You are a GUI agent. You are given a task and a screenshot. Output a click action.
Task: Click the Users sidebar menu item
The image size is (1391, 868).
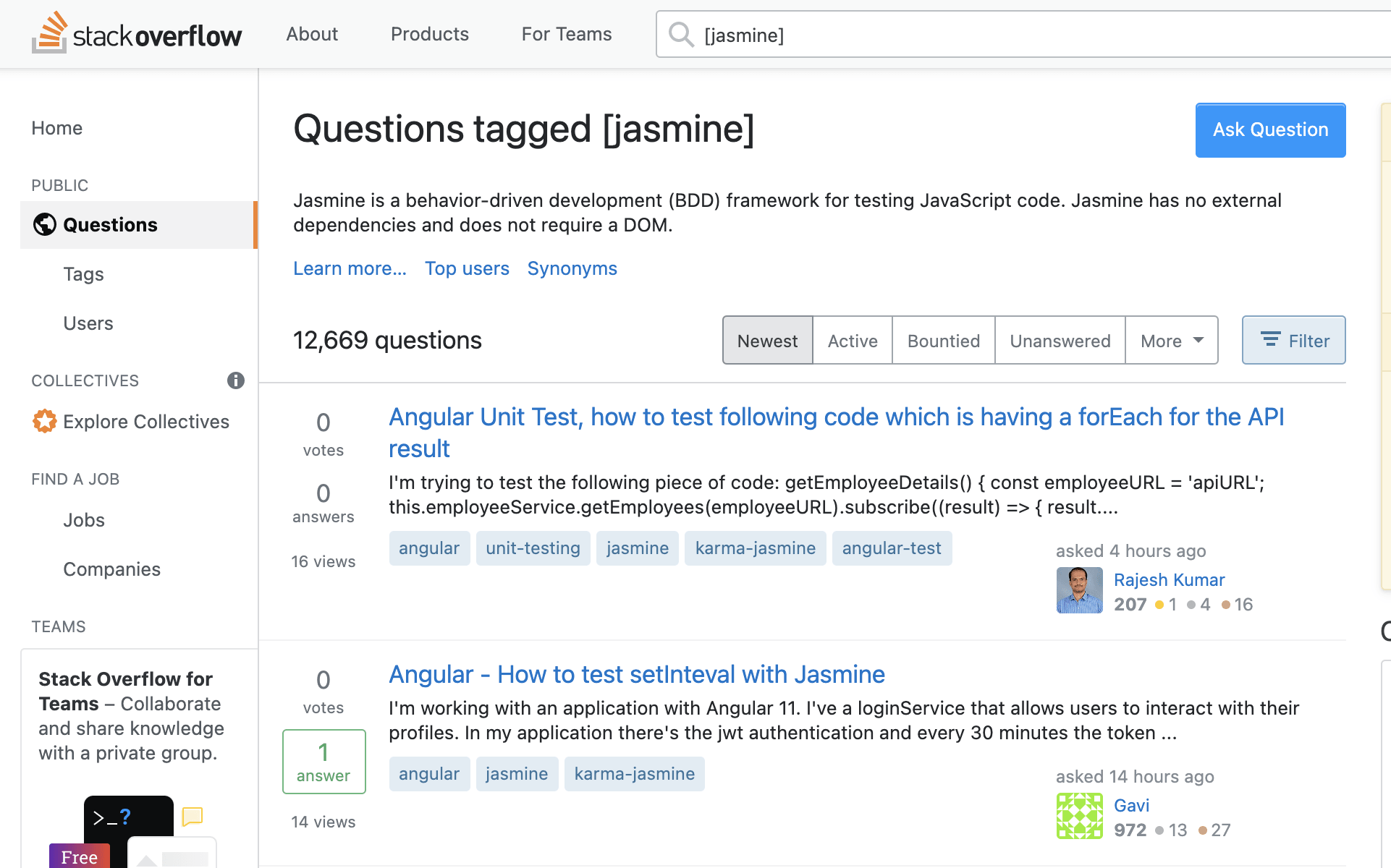pos(89,323)
